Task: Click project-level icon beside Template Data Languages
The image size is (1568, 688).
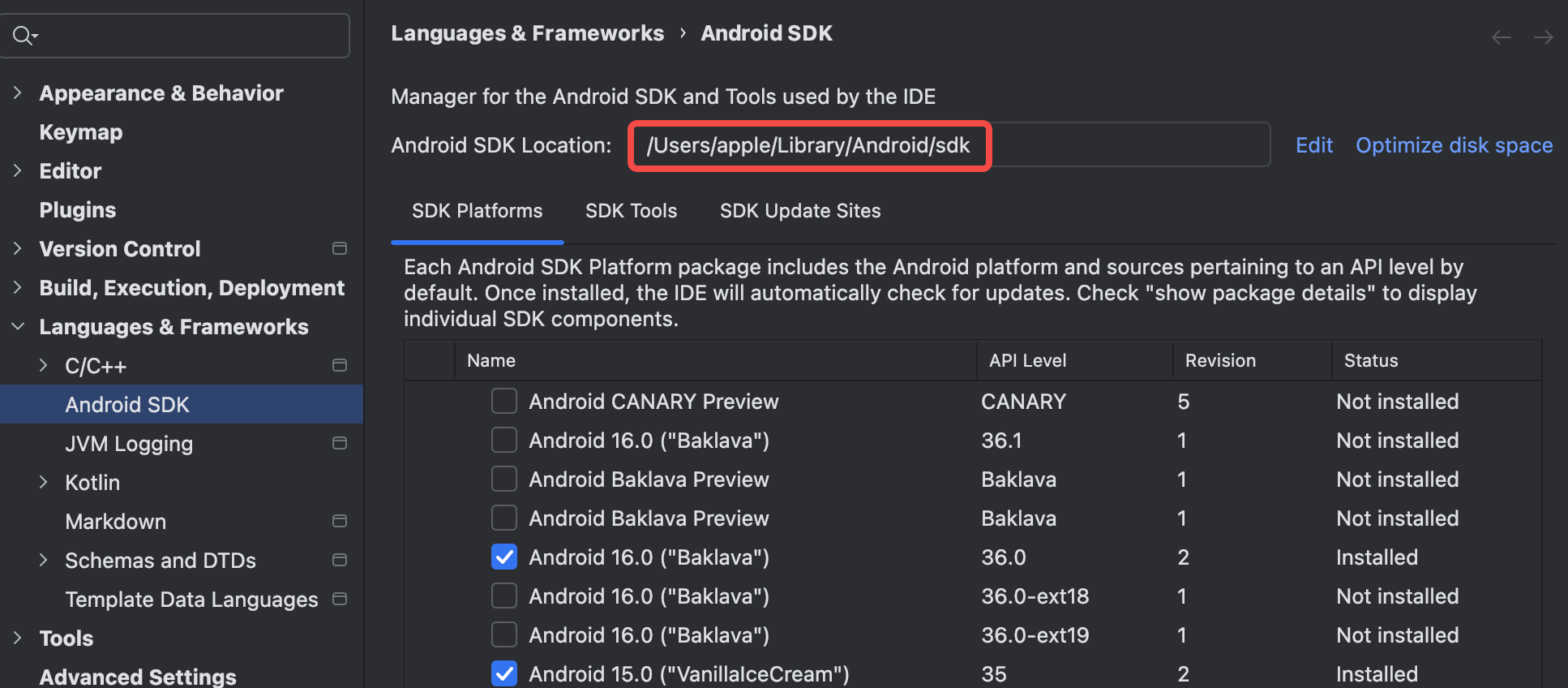Action: pyautogui.click(x=340, y=599)
